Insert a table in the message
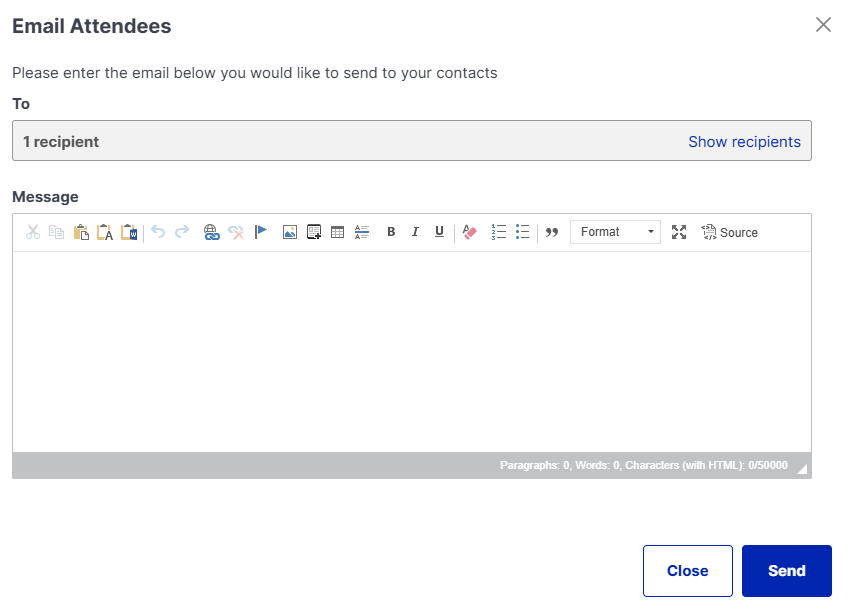Screen dimensions: 863x615 pos(338,232)
